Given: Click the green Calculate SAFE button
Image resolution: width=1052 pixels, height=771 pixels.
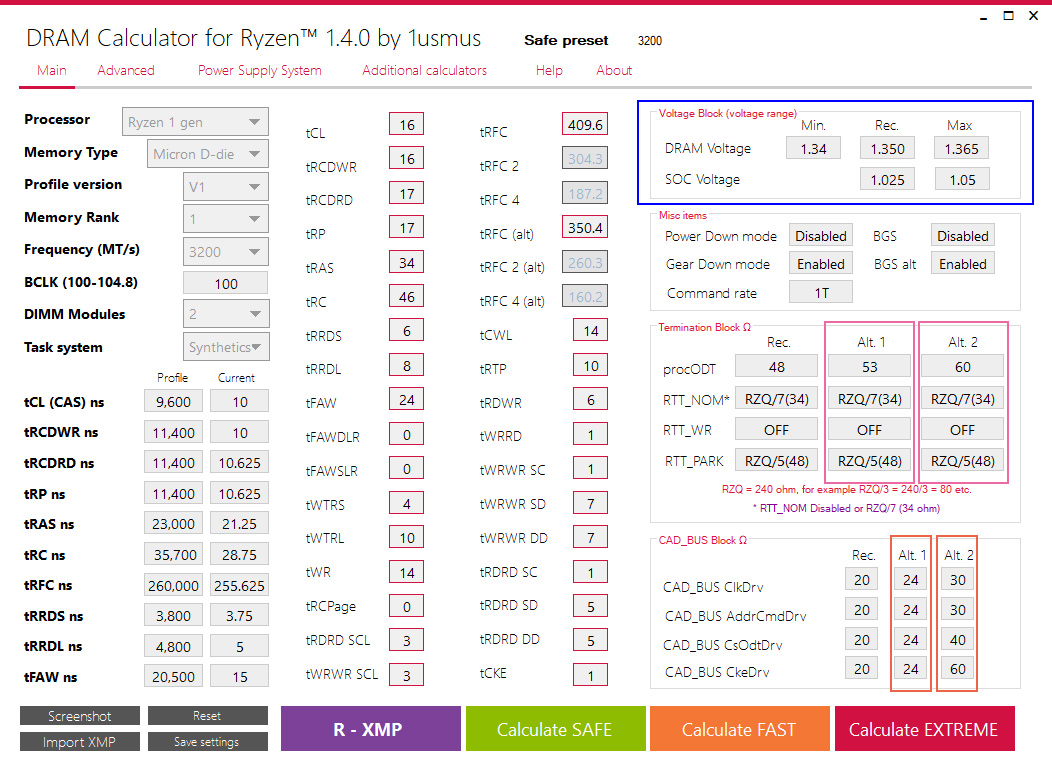Looking at the screenshot, I should click(555, 729).
